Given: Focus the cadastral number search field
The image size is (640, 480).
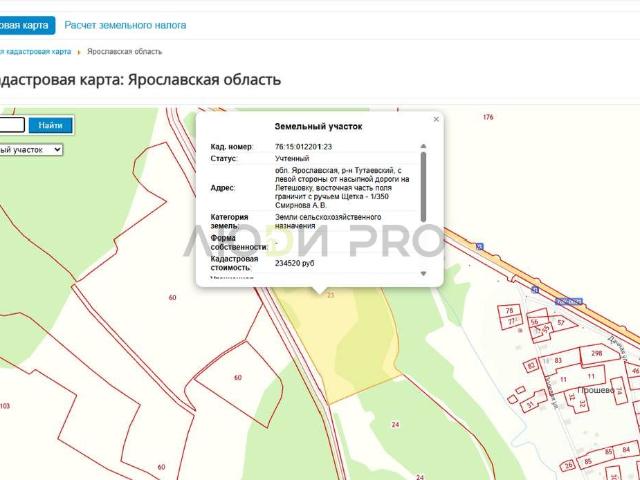Looking at the screenshot, I should click(x=12, y=125).
